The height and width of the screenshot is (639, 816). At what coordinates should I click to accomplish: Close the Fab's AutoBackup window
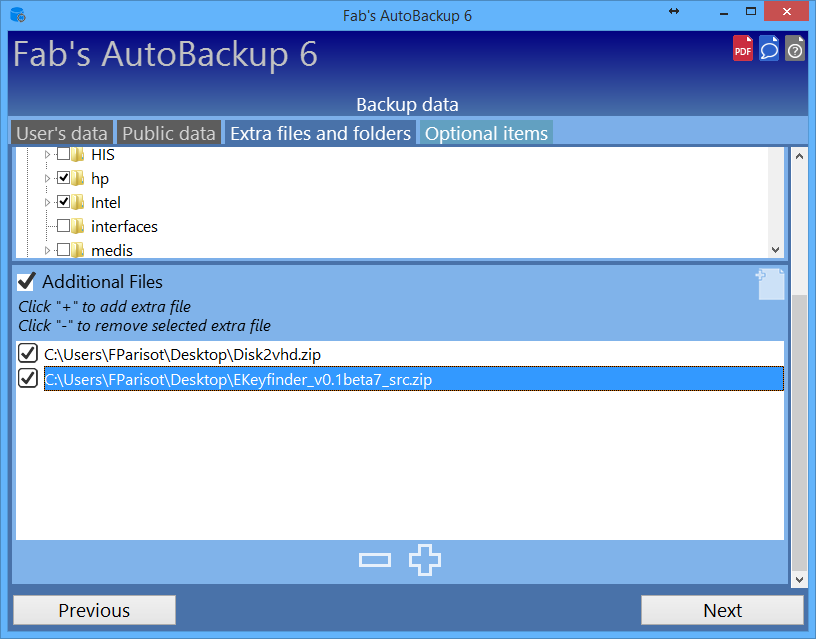click(x=787, y=11)
